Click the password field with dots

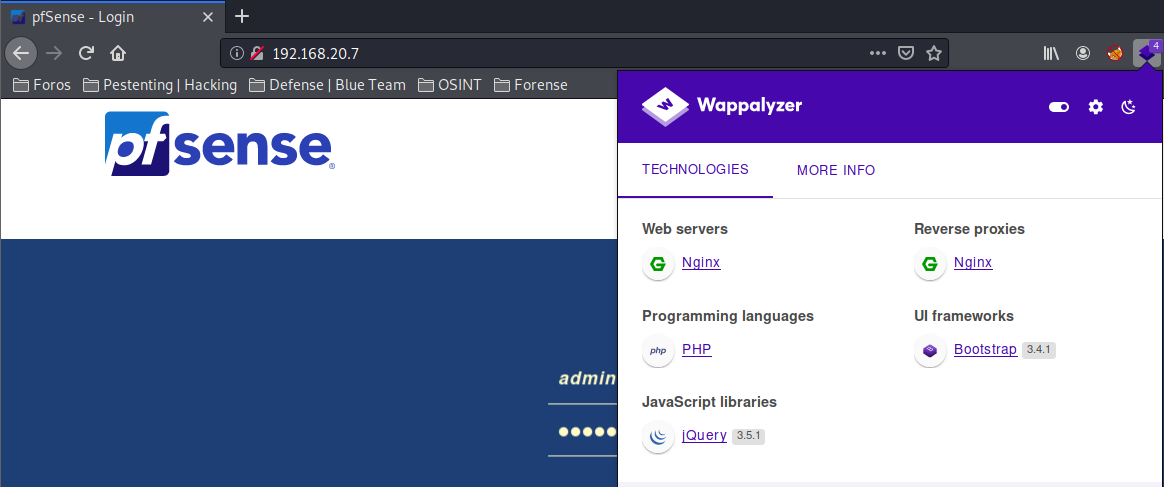(583, 431)
